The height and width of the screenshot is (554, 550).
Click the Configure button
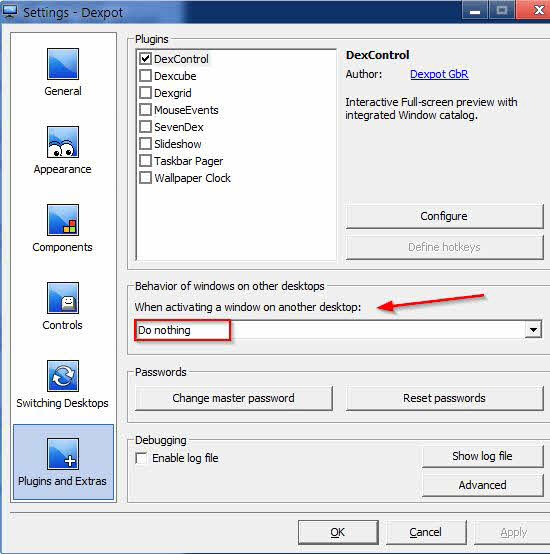click(444, 216)
